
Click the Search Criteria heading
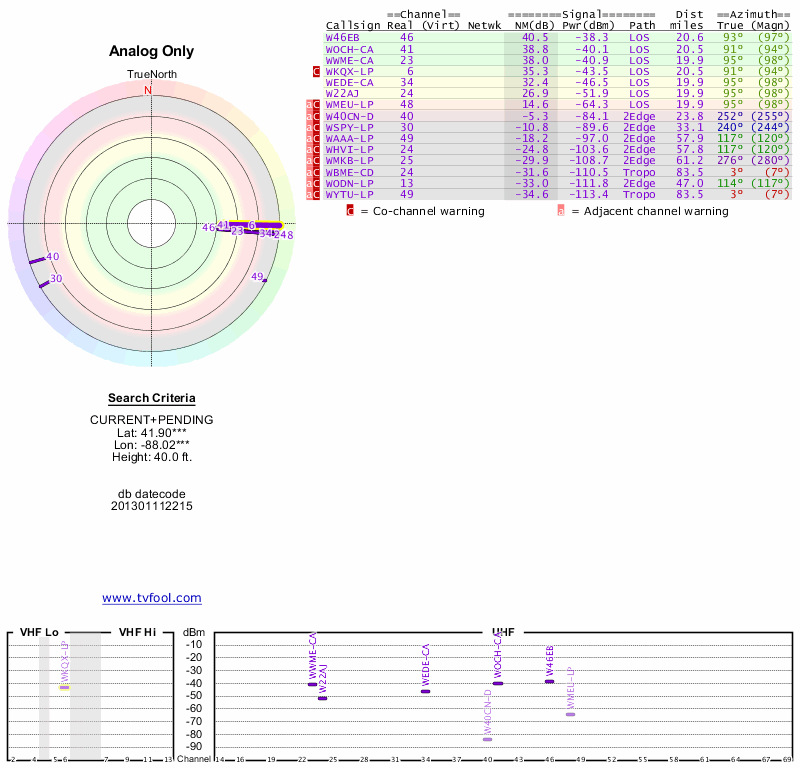coord(151,399)
